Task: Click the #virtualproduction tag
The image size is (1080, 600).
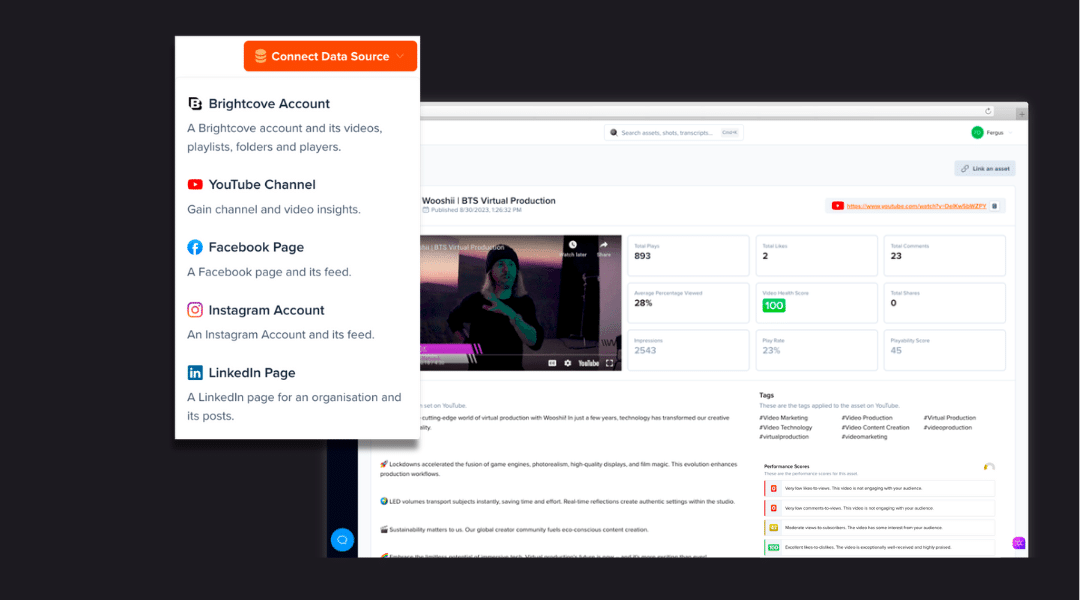Action: pos(784,437)
